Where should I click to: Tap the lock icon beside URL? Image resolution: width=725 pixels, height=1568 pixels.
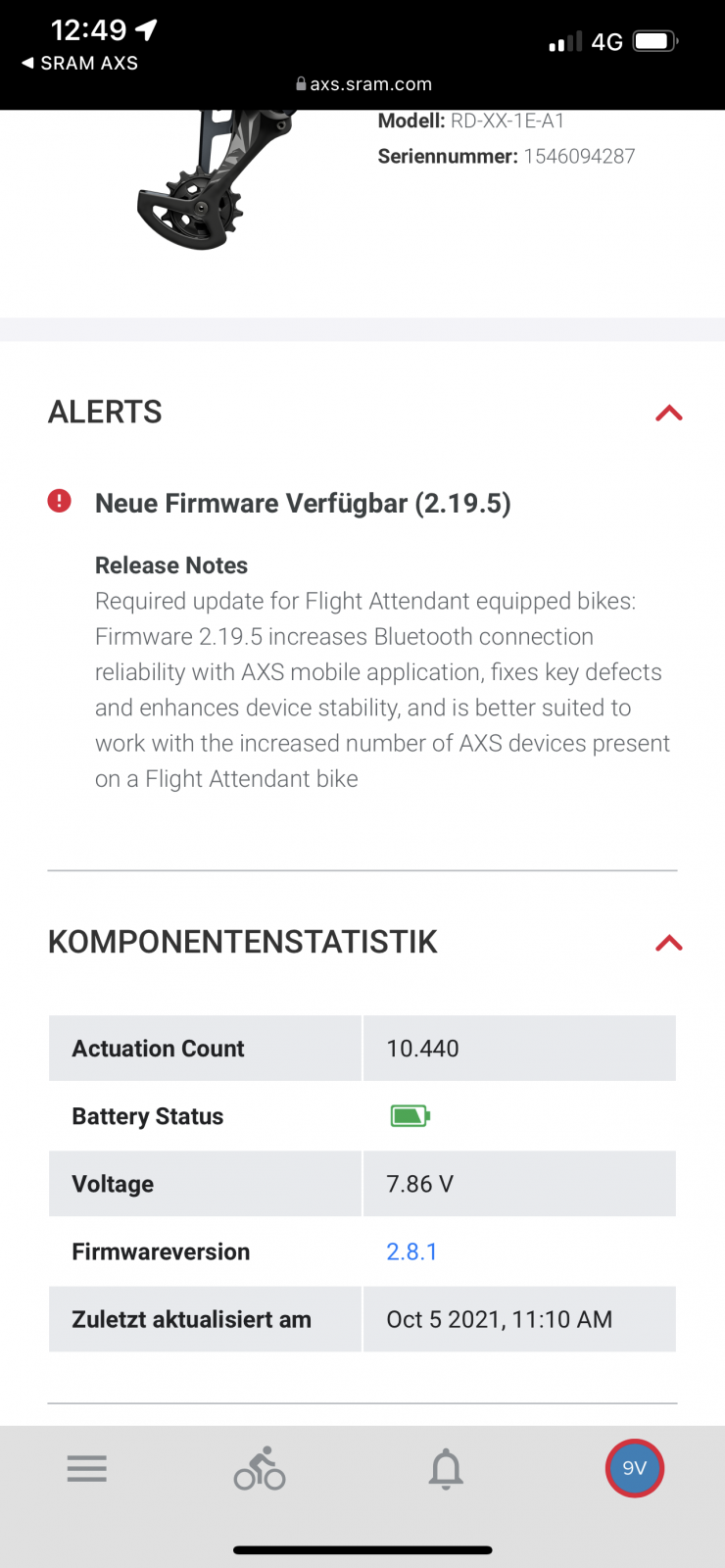[302, 84]
